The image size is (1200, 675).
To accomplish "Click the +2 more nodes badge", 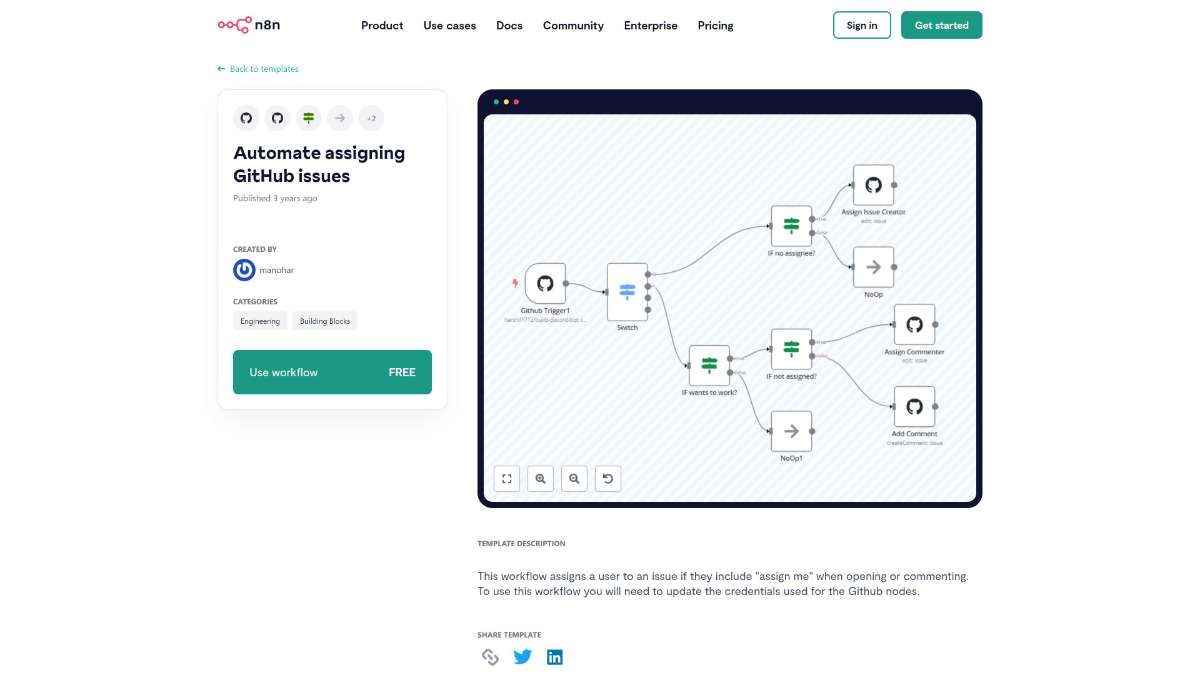I will tap(371, 118).
